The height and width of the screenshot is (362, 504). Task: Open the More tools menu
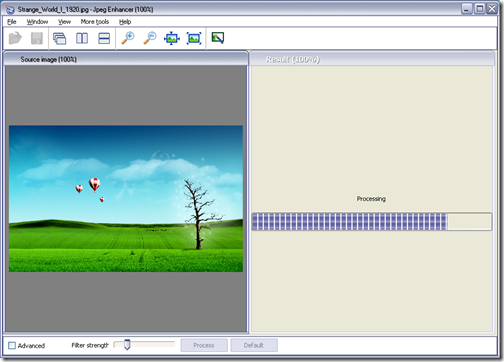tap(95, 22)
